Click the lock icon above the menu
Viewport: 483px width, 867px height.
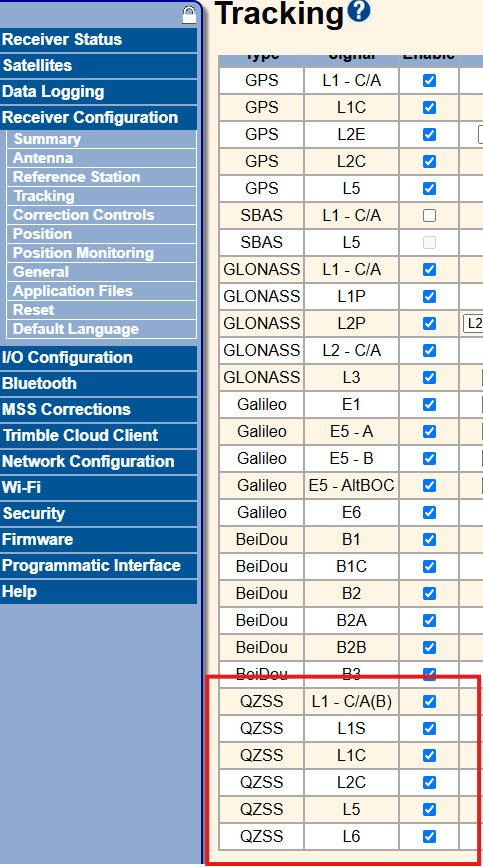point(189,15)
